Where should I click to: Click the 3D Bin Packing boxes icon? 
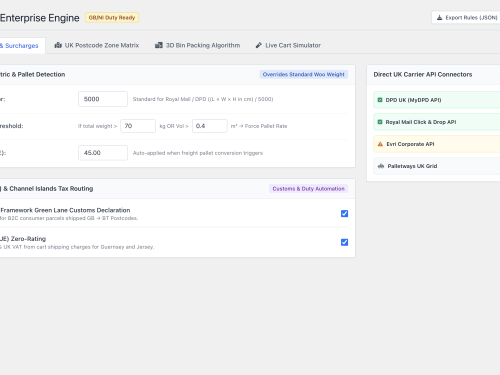[159, 45]
